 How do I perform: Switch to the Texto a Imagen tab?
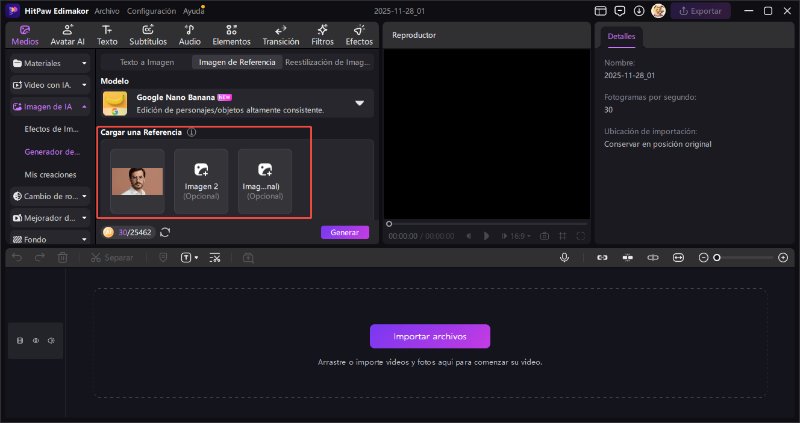147,62
